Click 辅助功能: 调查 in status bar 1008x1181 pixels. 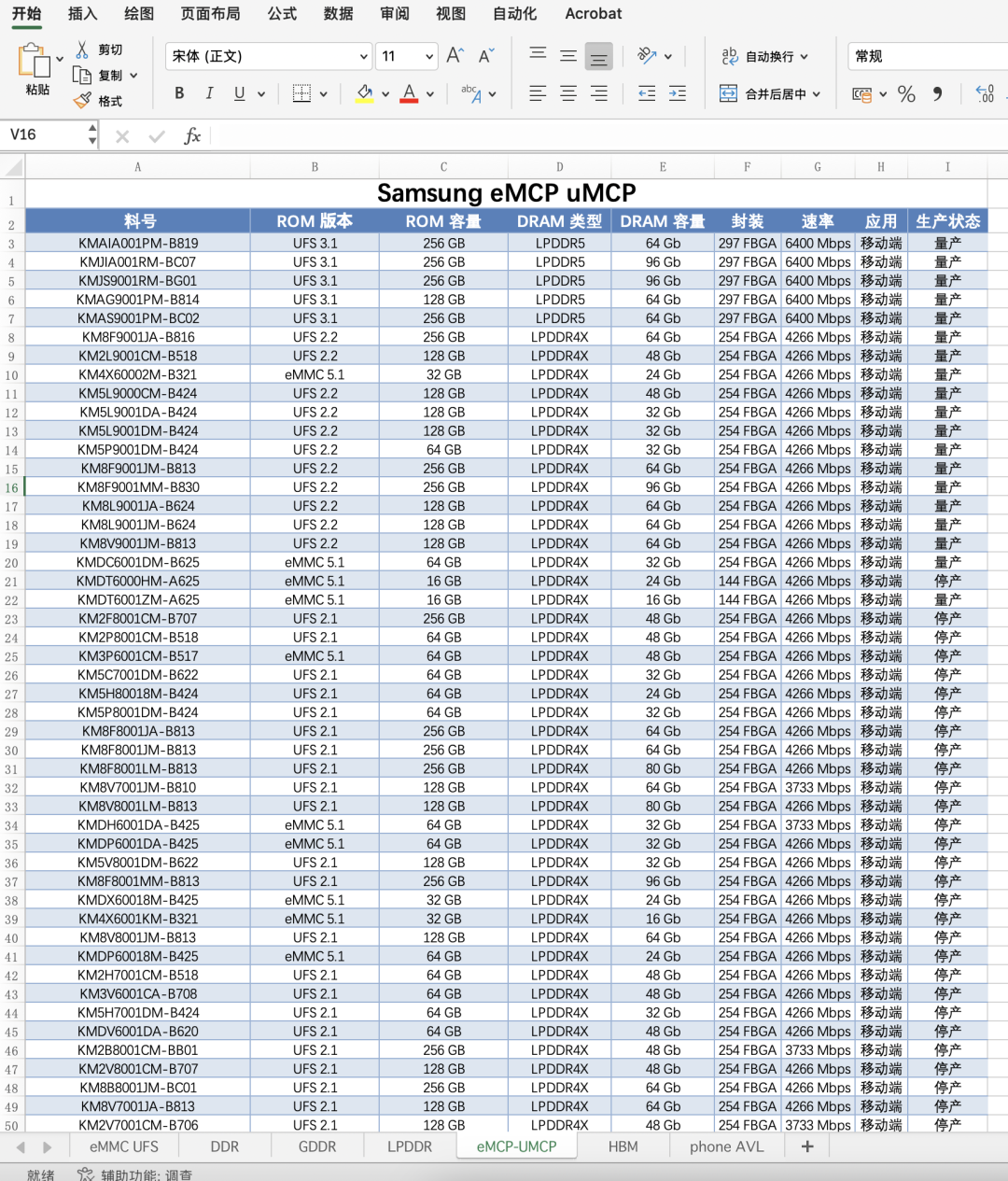(x=135, y=1174)
